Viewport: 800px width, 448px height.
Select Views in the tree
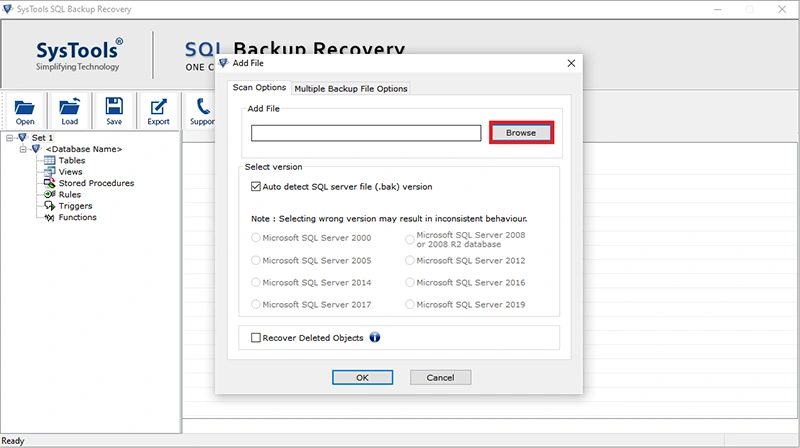[70, 171]
